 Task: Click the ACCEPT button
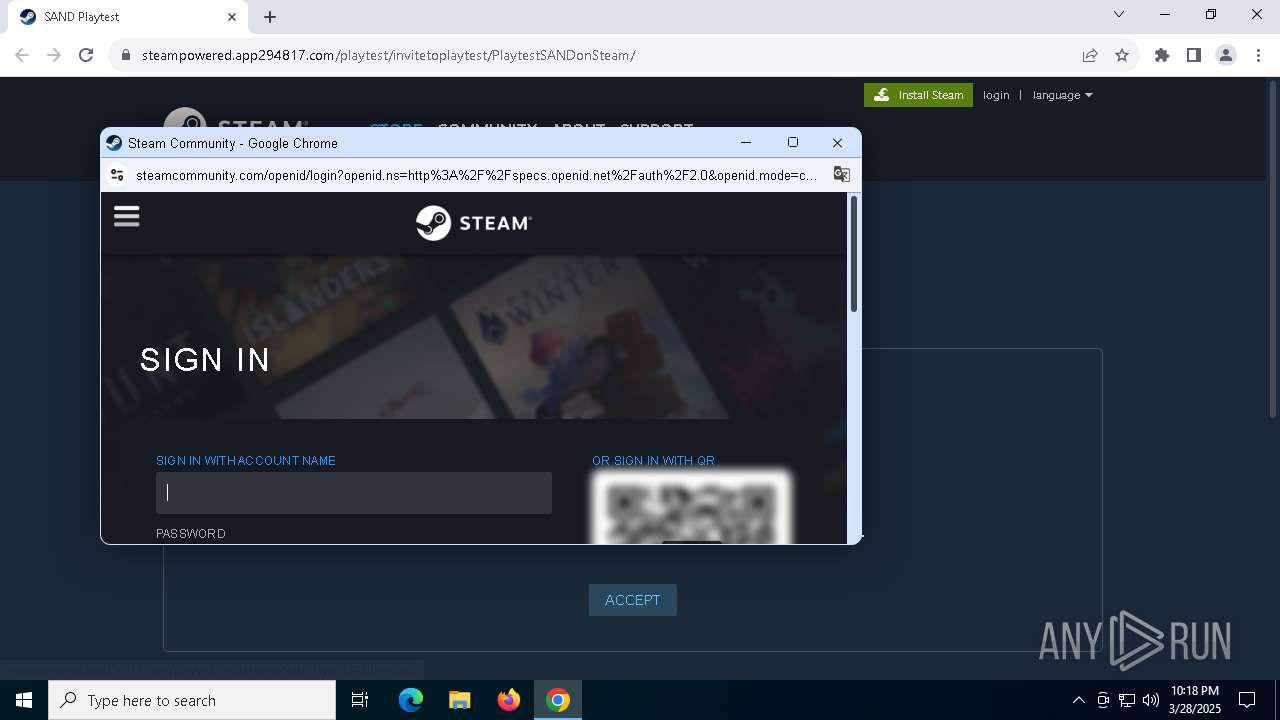pos(633,600)
